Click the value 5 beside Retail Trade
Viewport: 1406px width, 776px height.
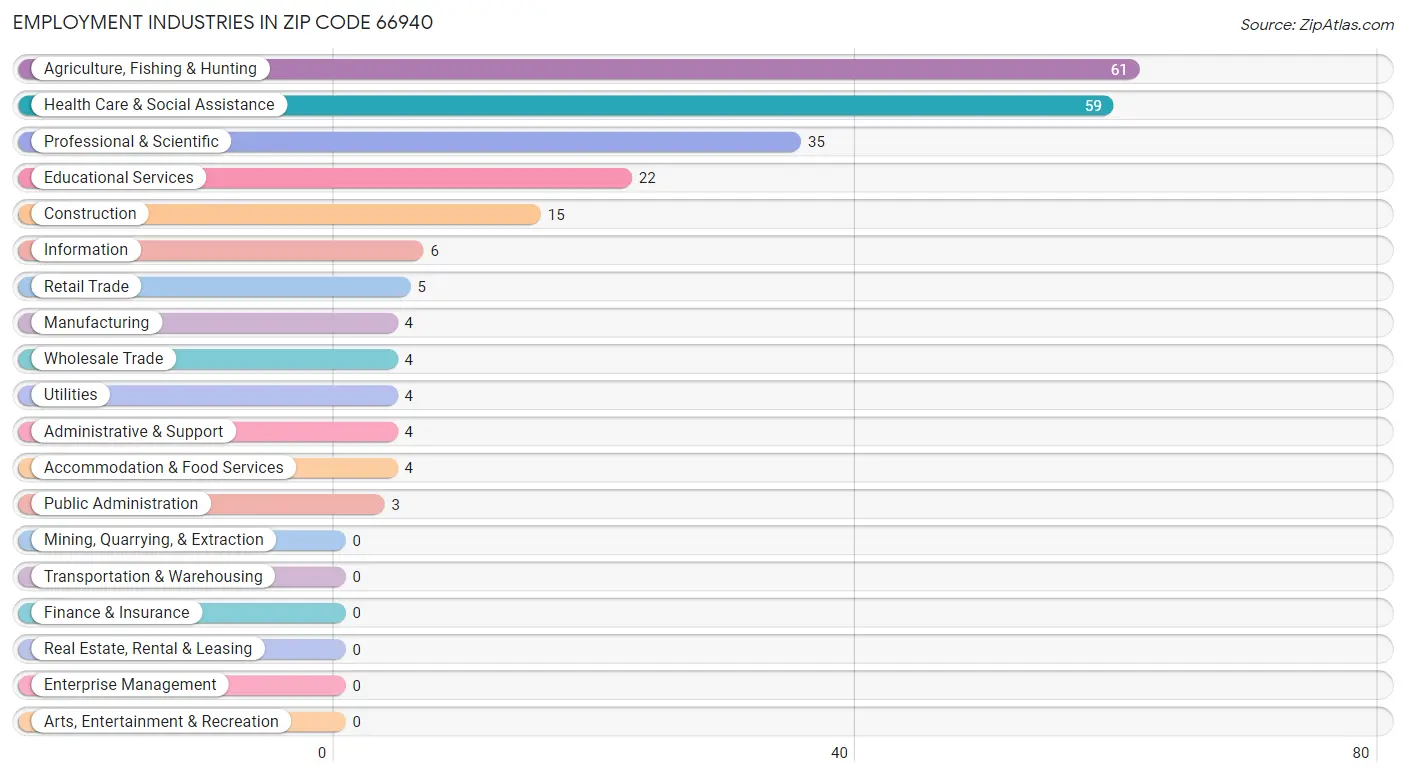421,287
